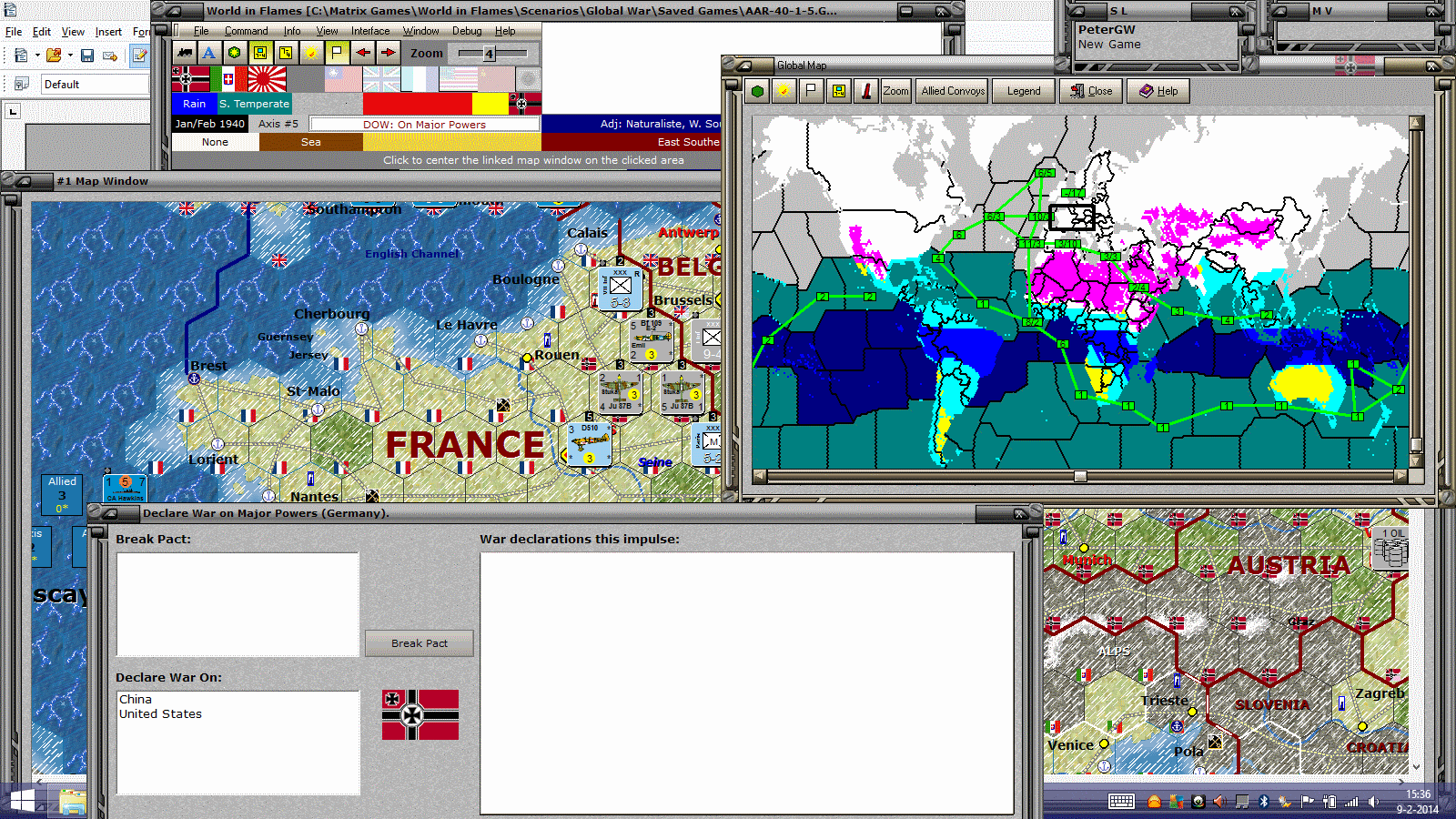
Task: Toggle the yellow unit icon in Global Map
Action: pos(838,91)
